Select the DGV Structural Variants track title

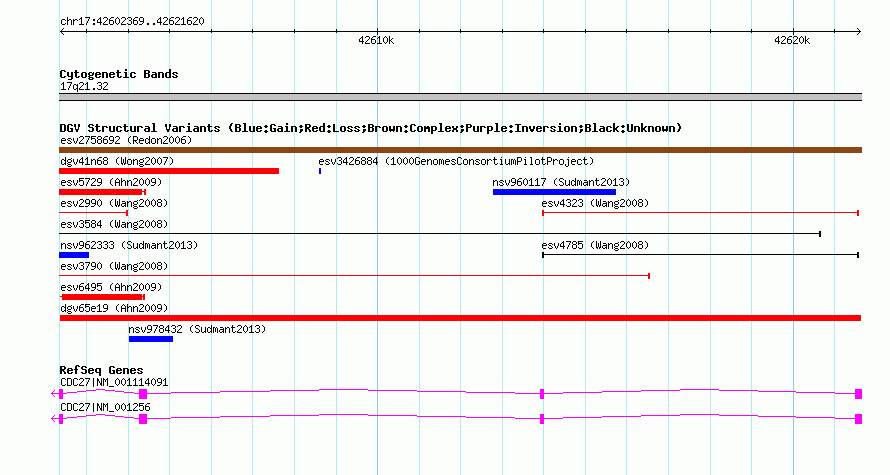(x=371, y=128)
